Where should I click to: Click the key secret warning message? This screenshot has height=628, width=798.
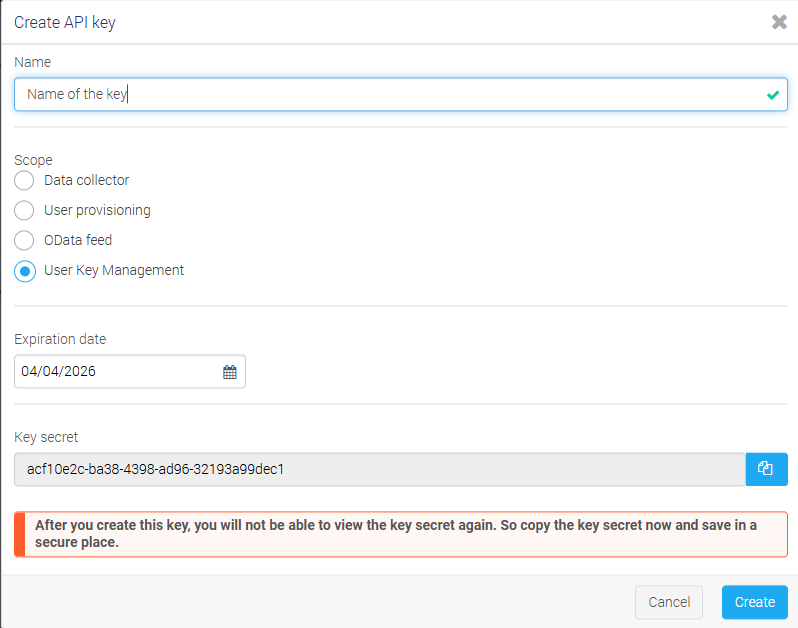point(401,534)
